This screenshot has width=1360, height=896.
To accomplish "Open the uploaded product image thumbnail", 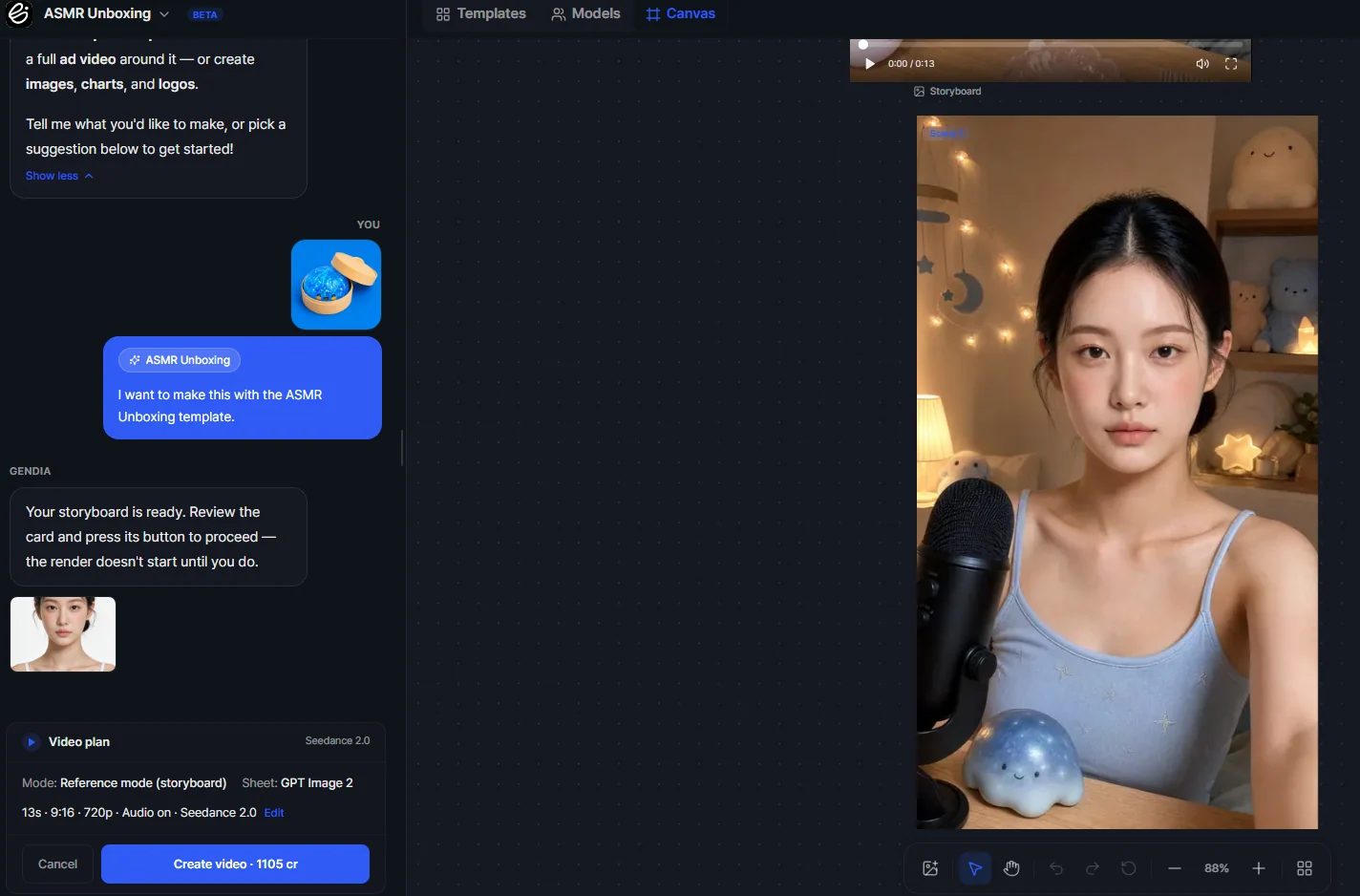I will tap(336, 285).
